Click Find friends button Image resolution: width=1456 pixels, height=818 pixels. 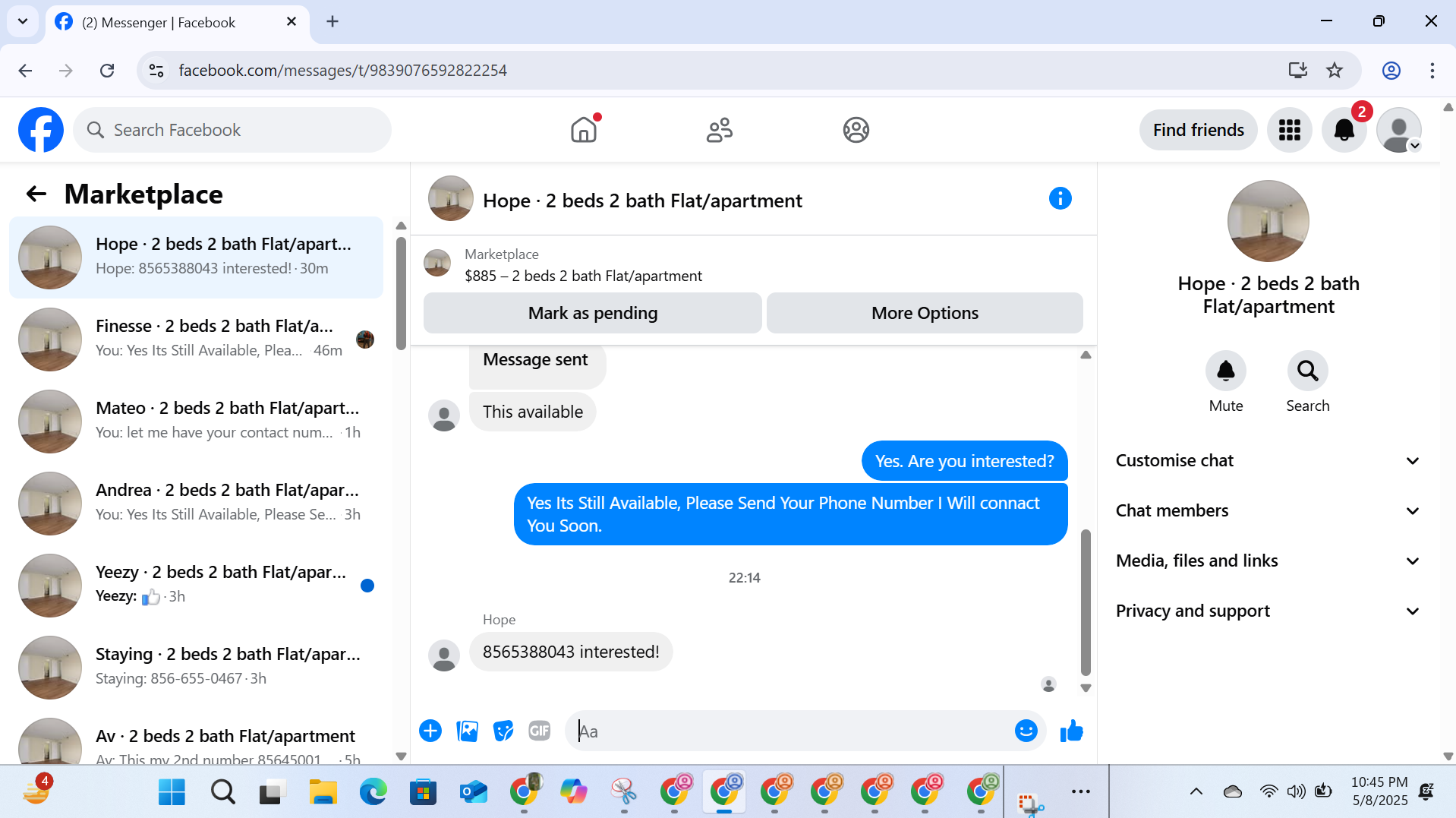coord(1198,130)
